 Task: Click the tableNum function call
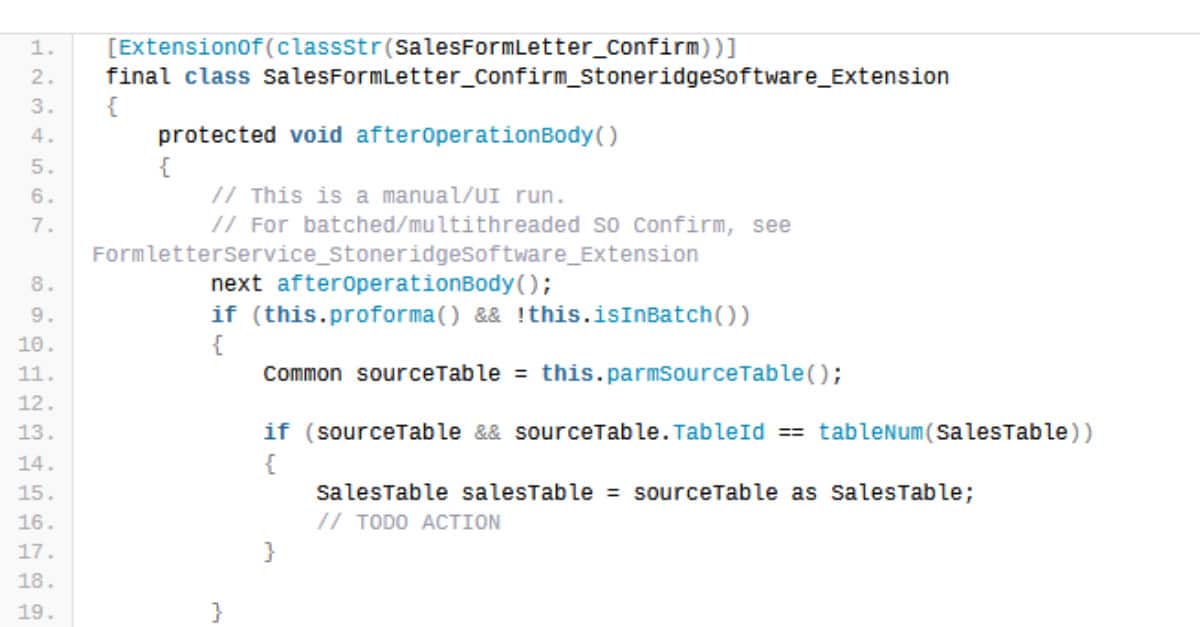864,433
